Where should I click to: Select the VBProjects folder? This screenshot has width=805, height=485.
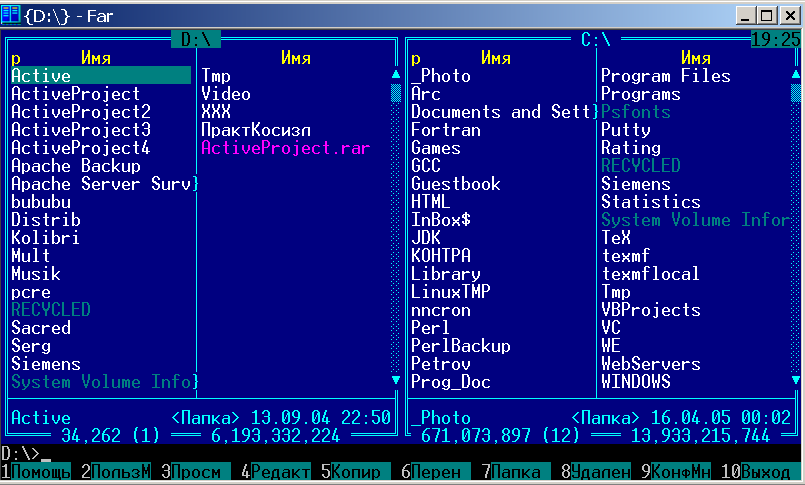click(x=651, y=309)
